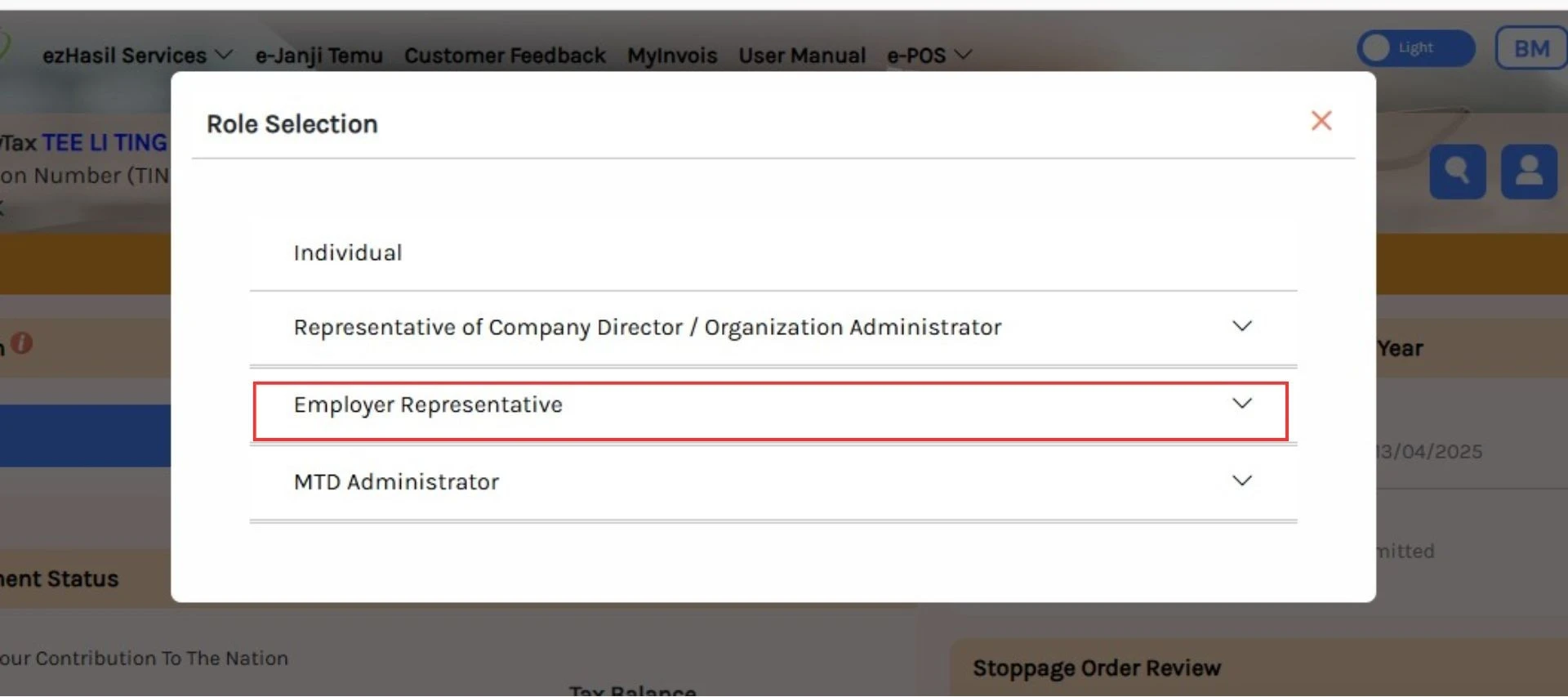1568x697 pixels.
Task: Open Customer Feedback page
Action: tap(505, 56)
